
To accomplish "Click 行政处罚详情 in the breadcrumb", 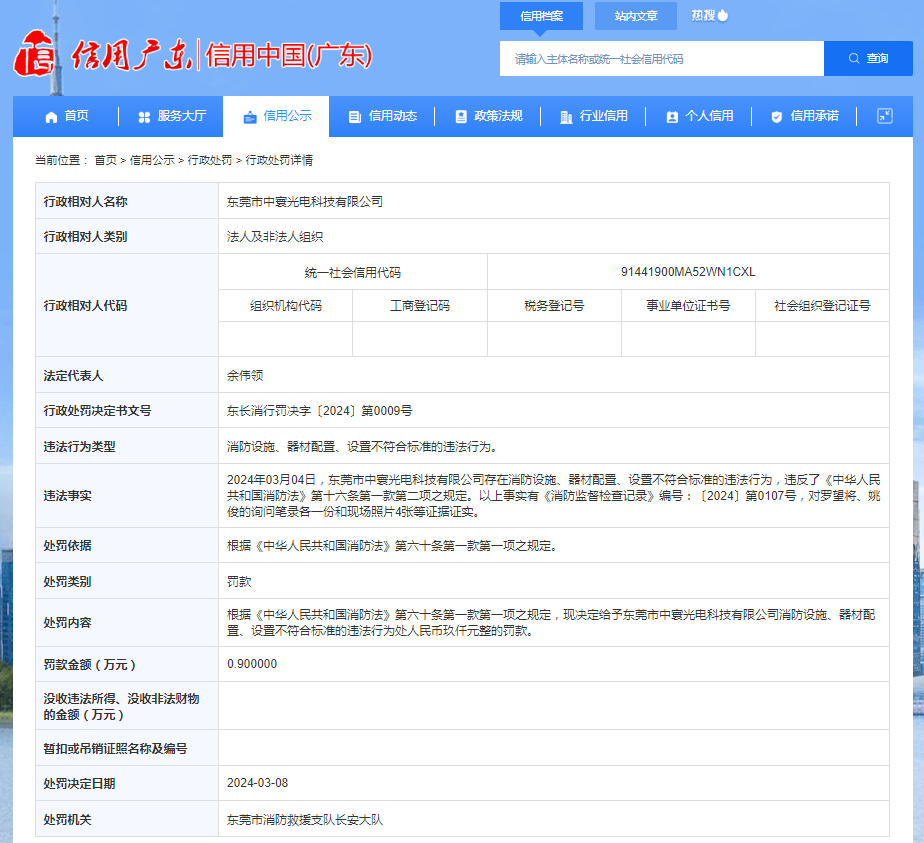I will click(279, 160).
